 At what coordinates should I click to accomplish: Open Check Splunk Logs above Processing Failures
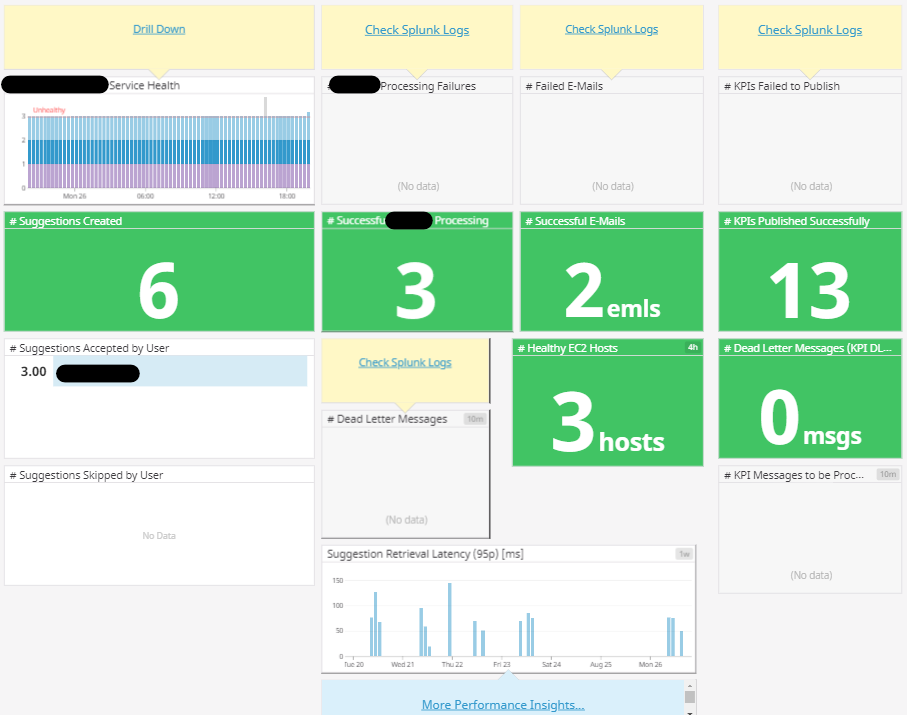point(416,30)
